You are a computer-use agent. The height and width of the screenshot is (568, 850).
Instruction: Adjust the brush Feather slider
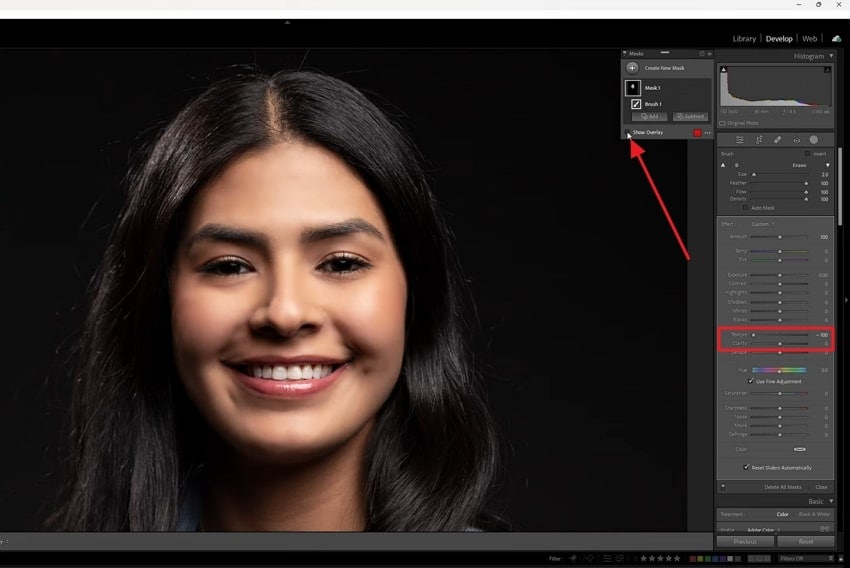tap(806, 183)
